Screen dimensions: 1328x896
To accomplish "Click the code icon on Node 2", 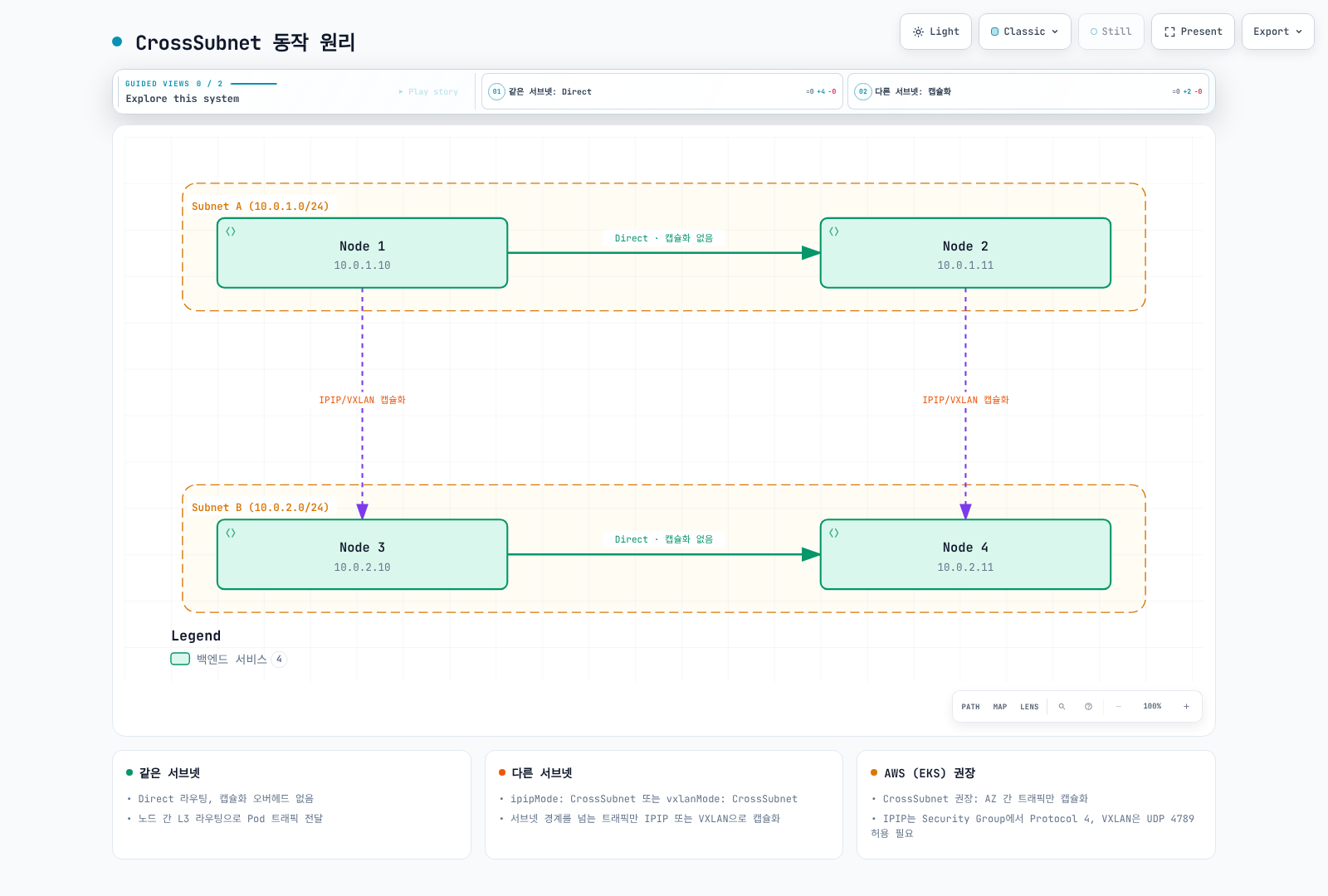I will pos(834,231).
